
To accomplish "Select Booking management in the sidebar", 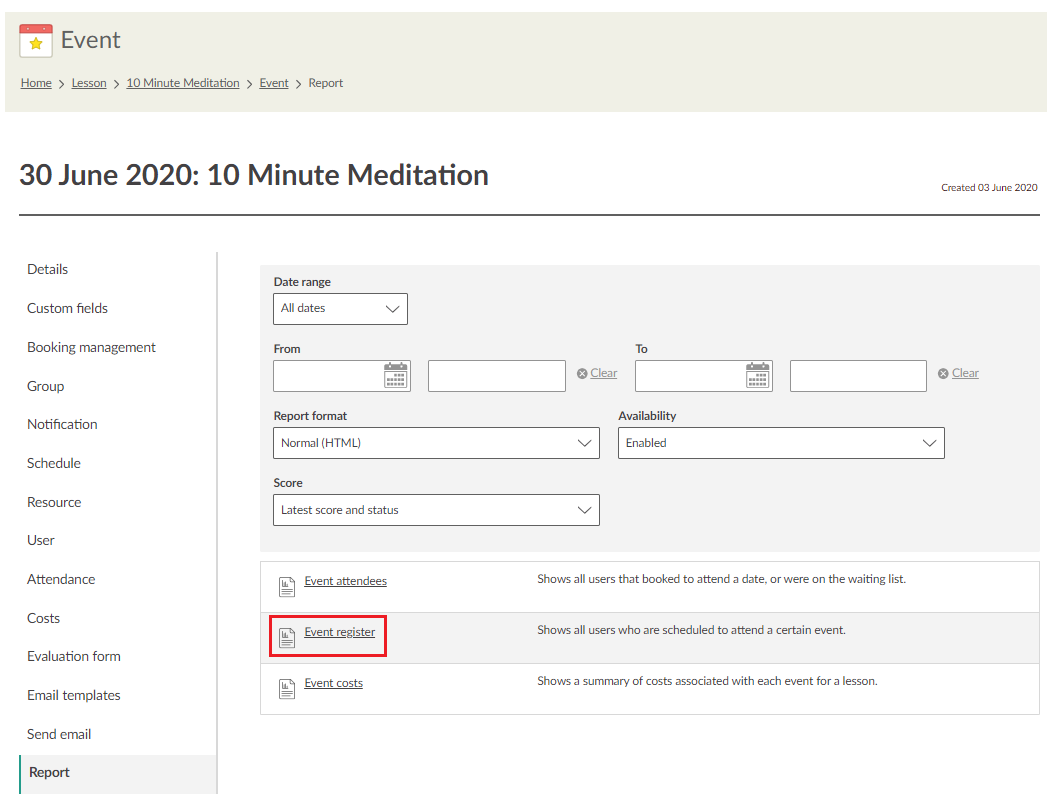I will point(91,347).
